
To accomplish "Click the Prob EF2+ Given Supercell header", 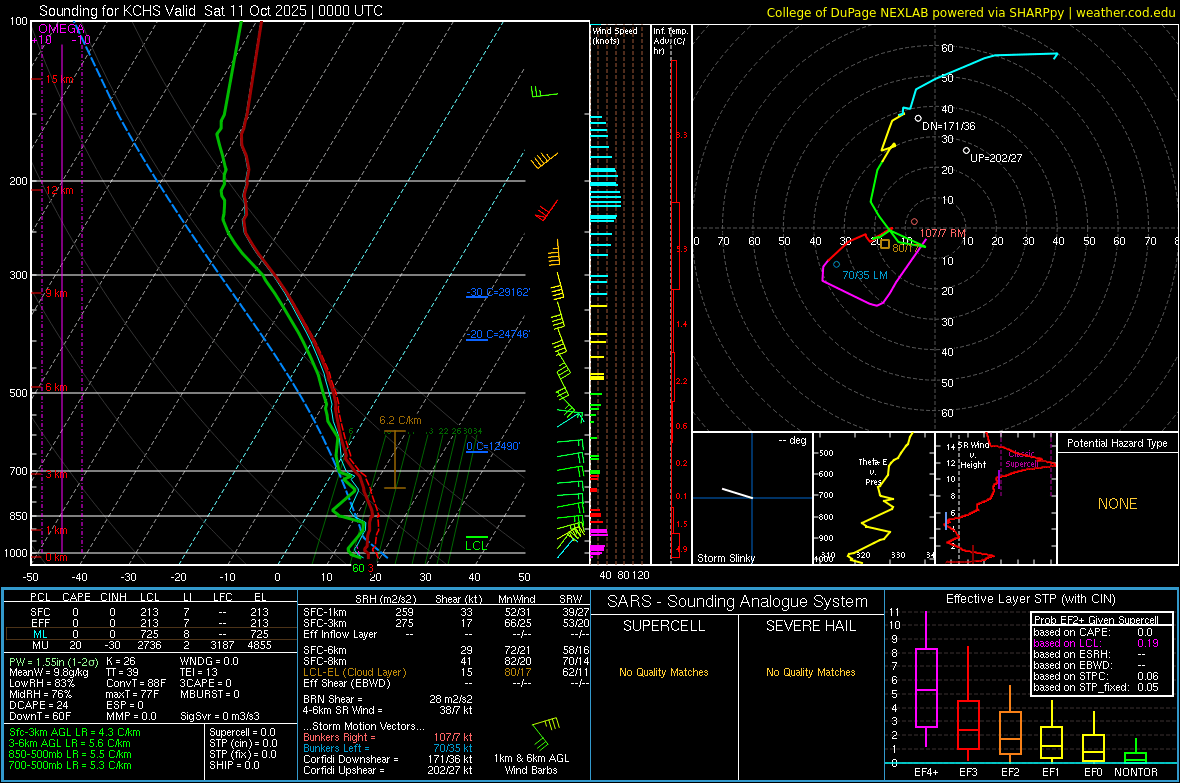I will [1096, 620].
